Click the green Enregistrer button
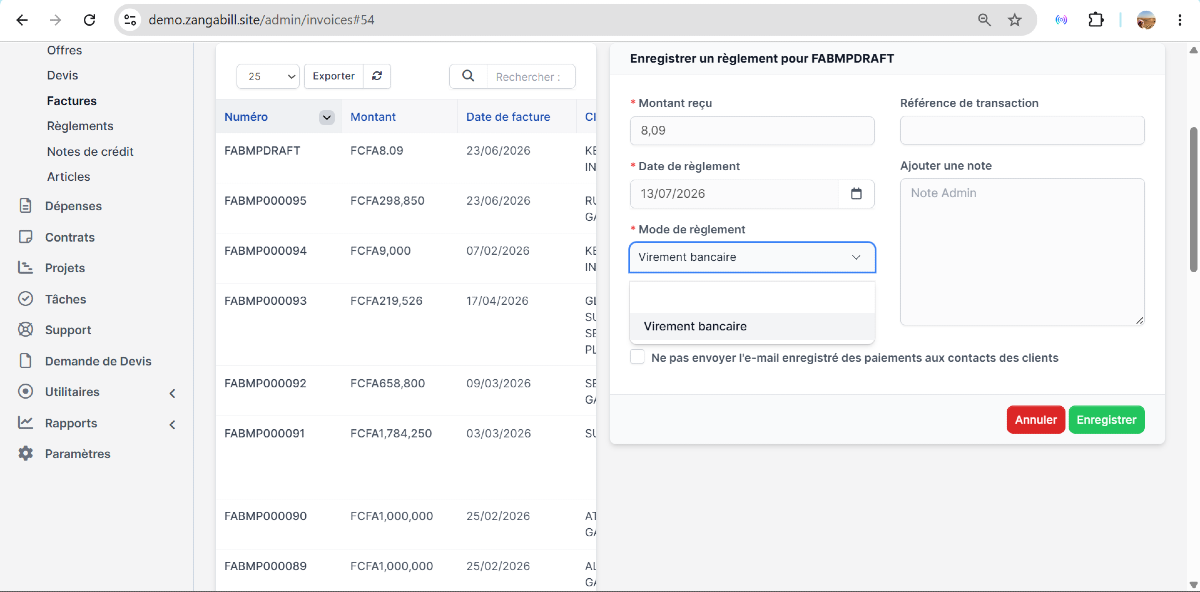Screen dimensions: 1200x592 tap(1107, 420)
